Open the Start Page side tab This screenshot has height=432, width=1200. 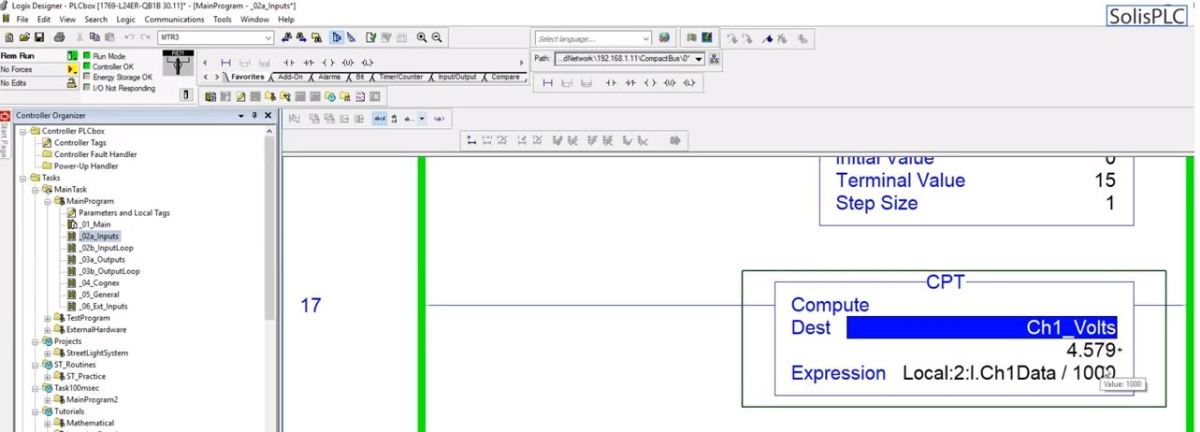pyautogui.click(x=4, y=132)
